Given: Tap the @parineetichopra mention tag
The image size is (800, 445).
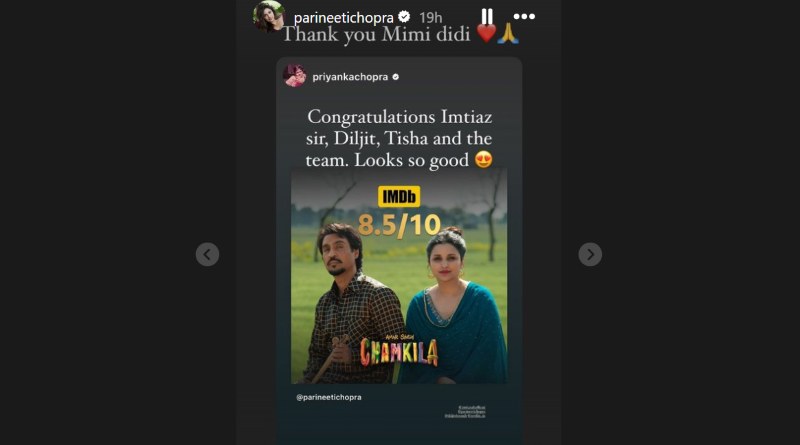Looking at the screenshot, I should 329,397.
